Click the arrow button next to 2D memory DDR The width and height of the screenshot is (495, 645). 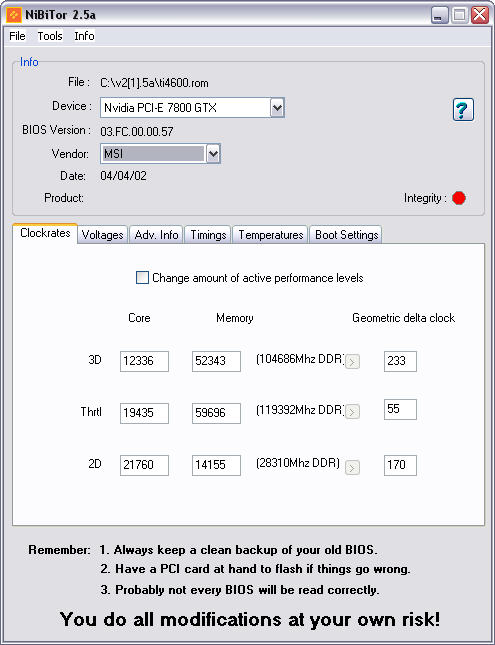(x=352, y=467)
